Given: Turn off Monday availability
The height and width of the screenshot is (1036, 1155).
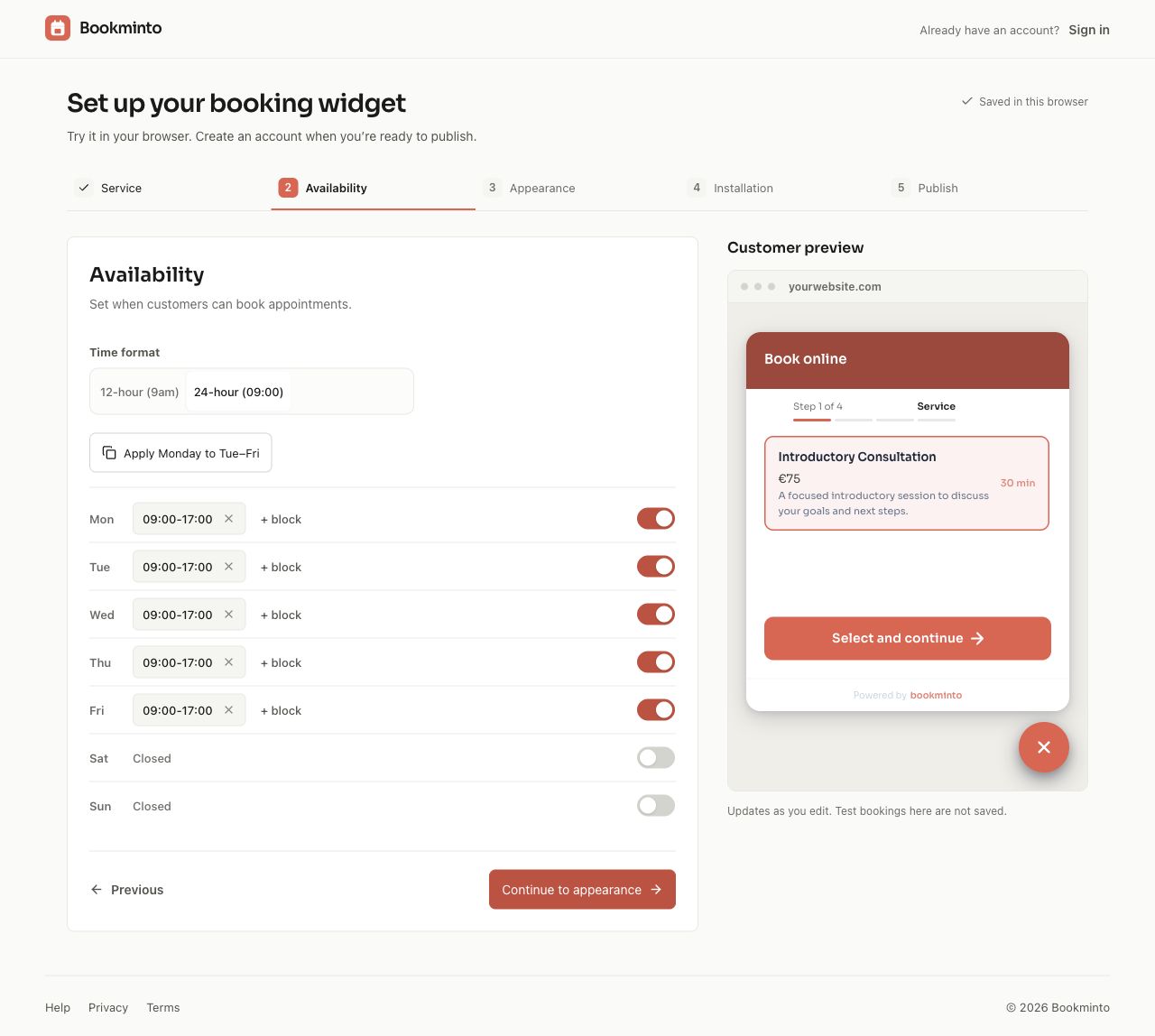Looking at the screenshot, I should [656, 519].
